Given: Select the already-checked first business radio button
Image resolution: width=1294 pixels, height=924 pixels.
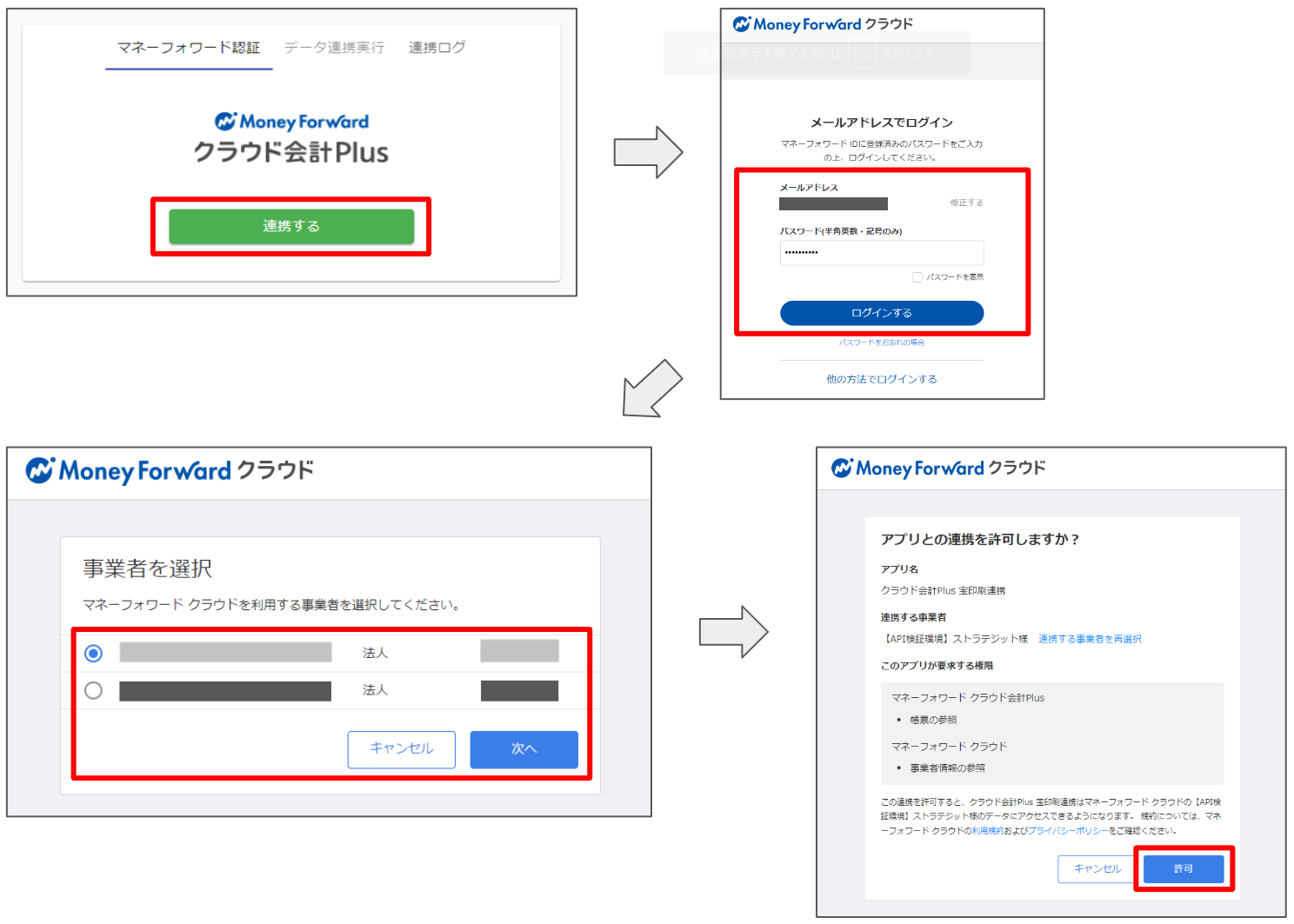Looking at the screenshot, I should click(x=94, y=653).
